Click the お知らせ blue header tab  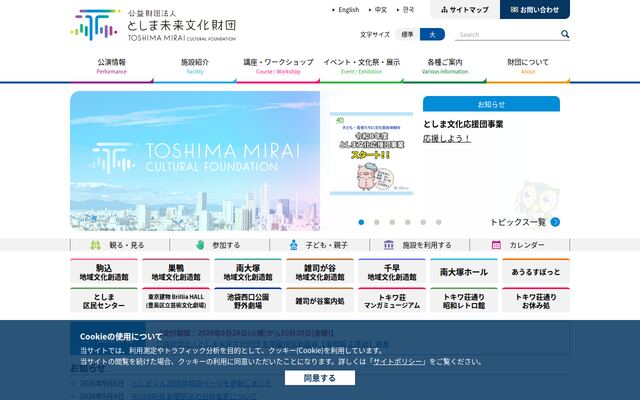[x=491, y=104]
